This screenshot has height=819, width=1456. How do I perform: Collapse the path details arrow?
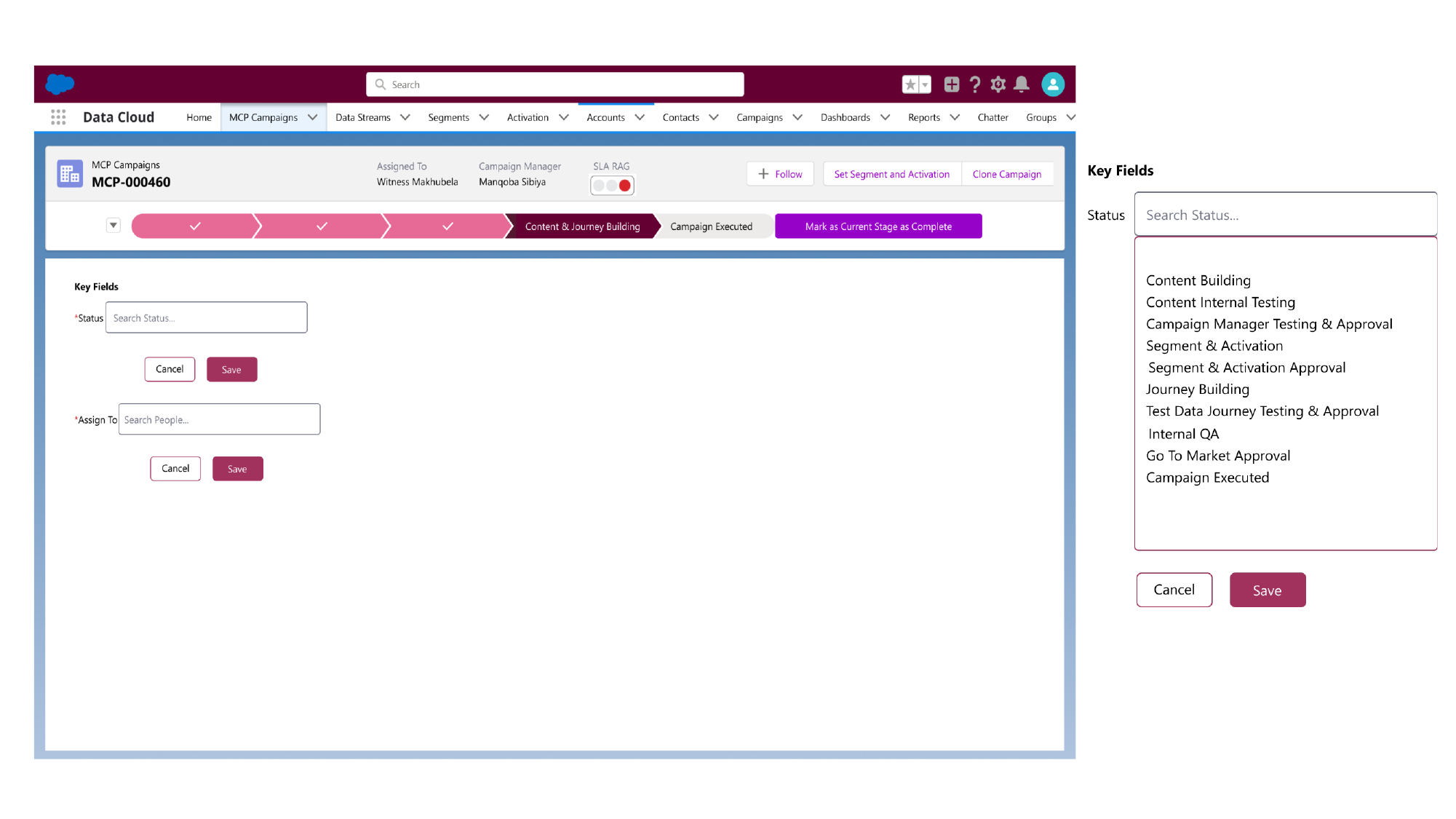[114, 226]
